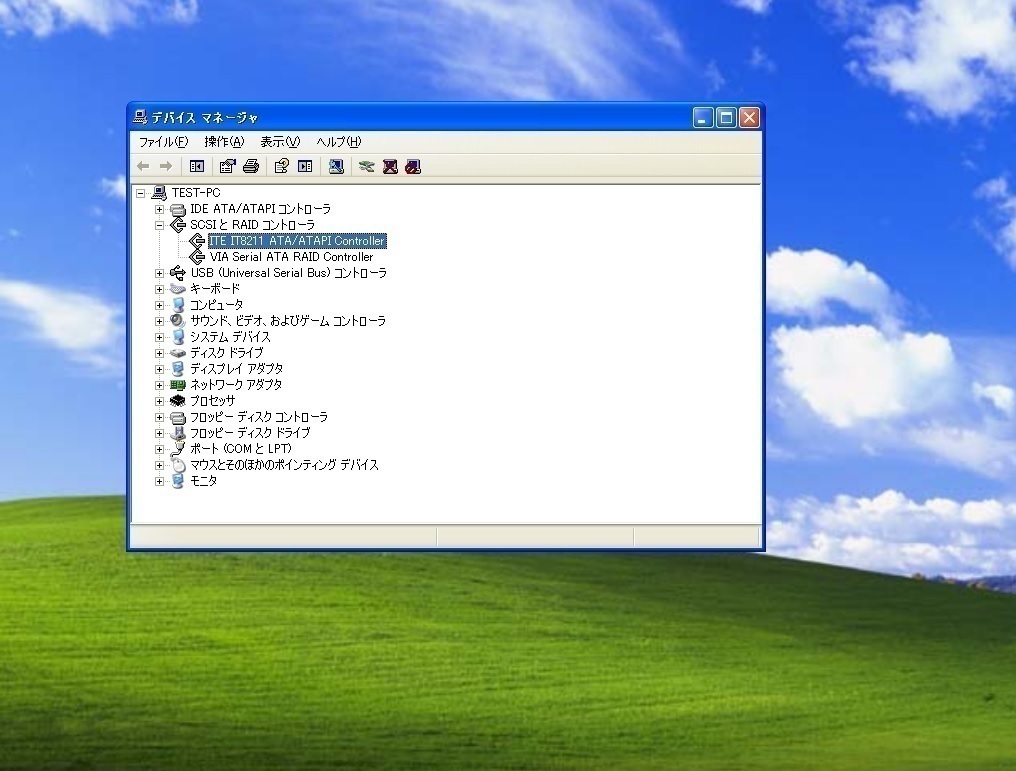Click the Uninstall device toolbar icon
Screen dimensions: 1016x771
(x=390, y=167)
